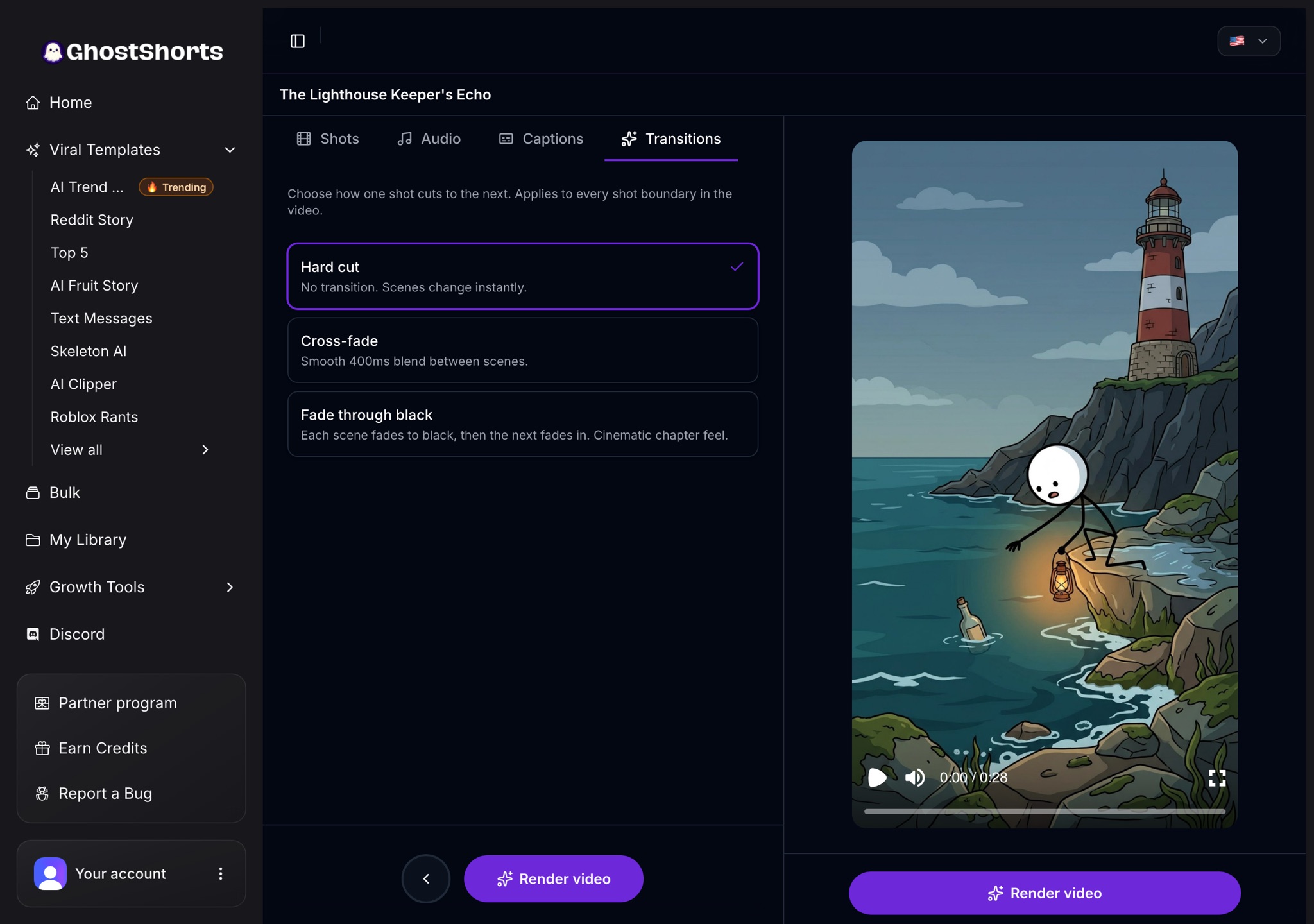This screenshot has width=1314, height=924.
Task: Switch to the Shots tab
Action: click(328, 139)
